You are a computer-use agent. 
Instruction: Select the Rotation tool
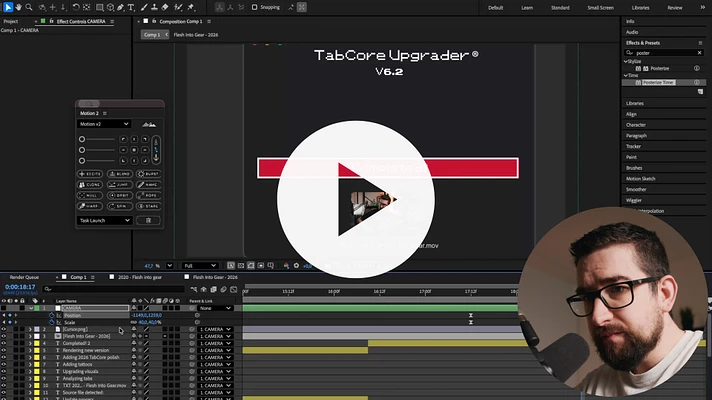click(76, 7)
